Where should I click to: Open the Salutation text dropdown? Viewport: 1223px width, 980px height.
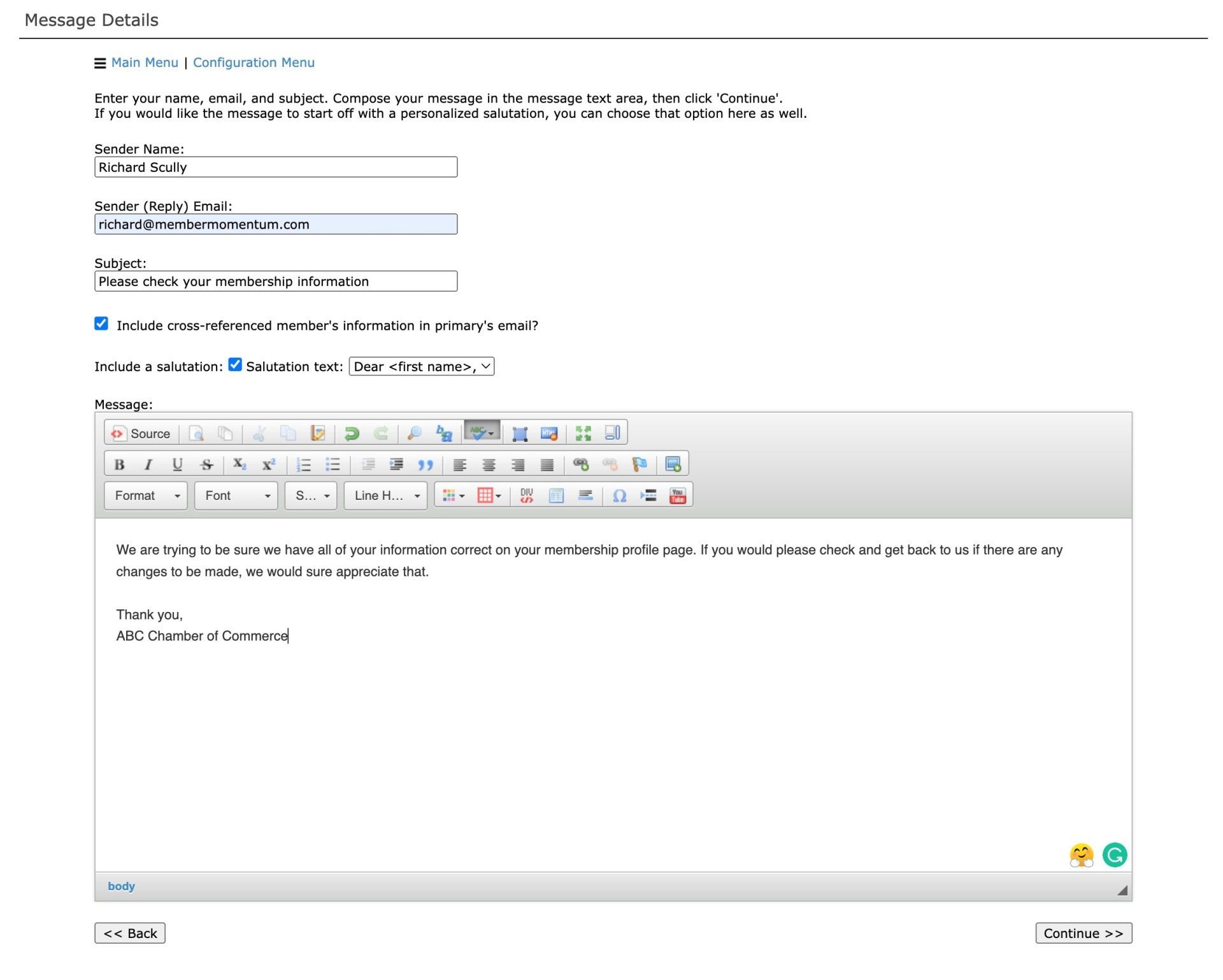click(421, 367)
